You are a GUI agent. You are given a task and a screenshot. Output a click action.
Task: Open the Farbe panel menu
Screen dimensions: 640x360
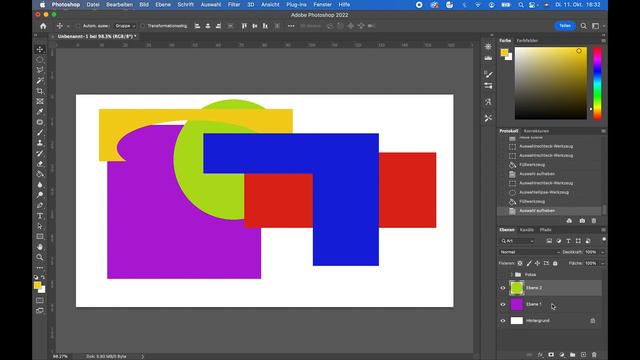603,40
